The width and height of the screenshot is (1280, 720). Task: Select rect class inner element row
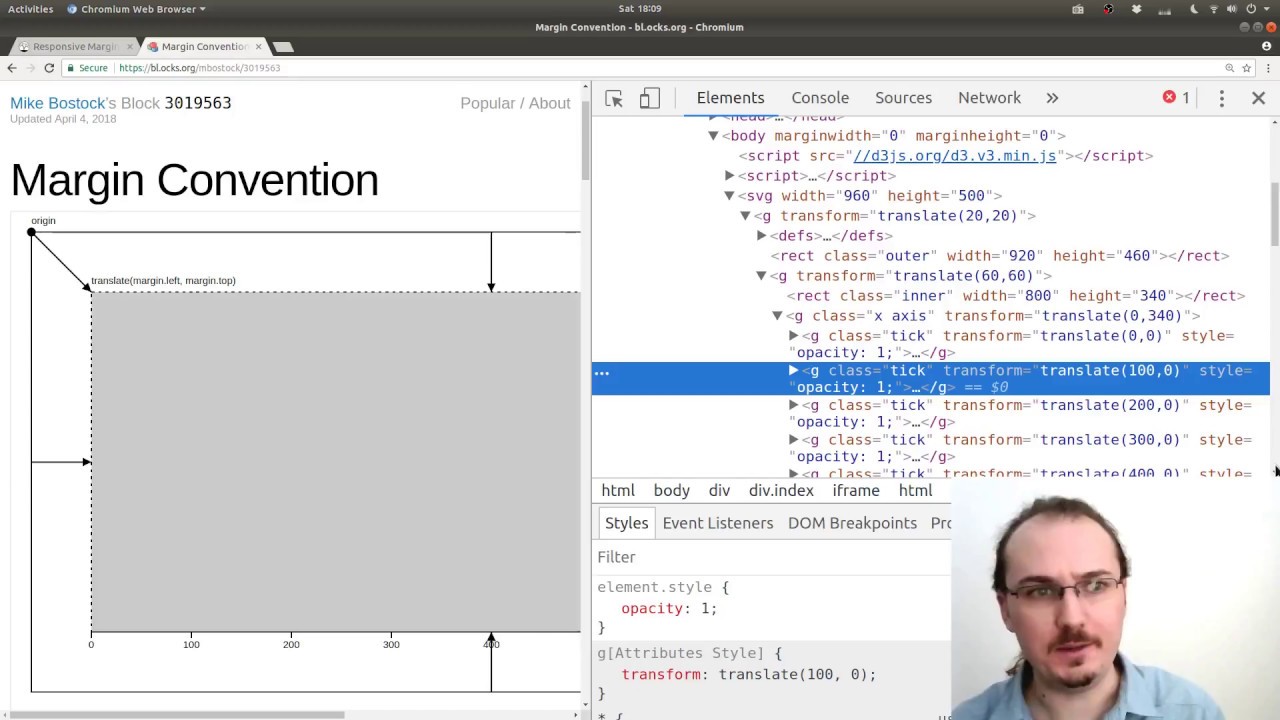[930, 296]
